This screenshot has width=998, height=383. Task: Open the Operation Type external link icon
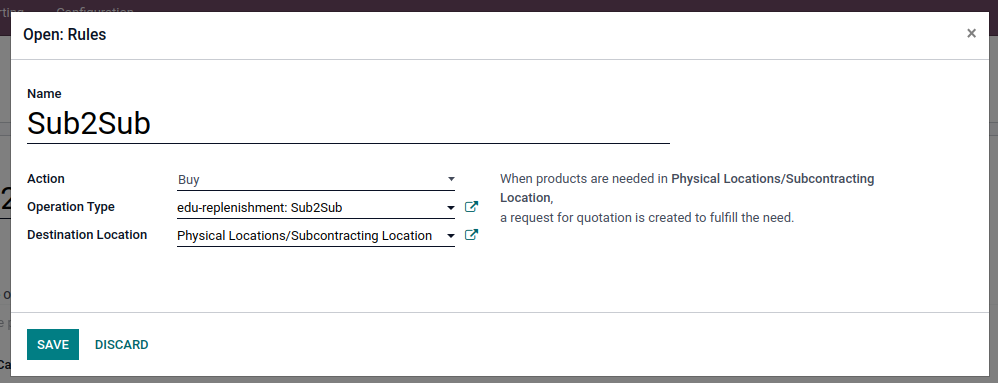(471, 207)
